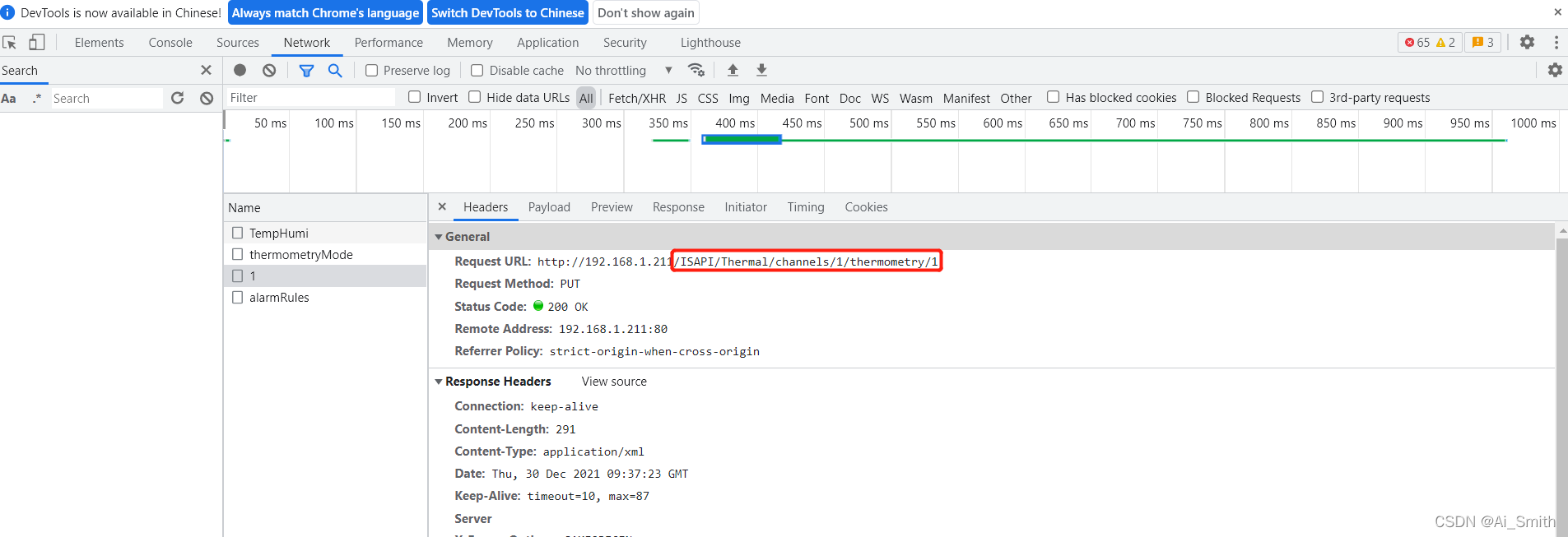Focus the Search text field
The height and width of the screenshot is (537, 1568).
(x=107, y=99)
